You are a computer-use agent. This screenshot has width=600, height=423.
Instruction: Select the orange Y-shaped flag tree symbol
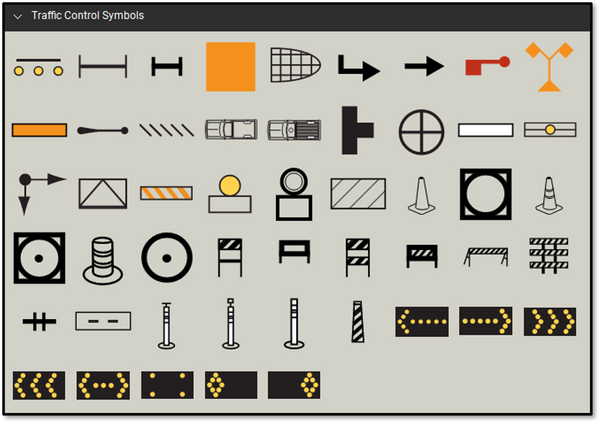tap(549, 66)
